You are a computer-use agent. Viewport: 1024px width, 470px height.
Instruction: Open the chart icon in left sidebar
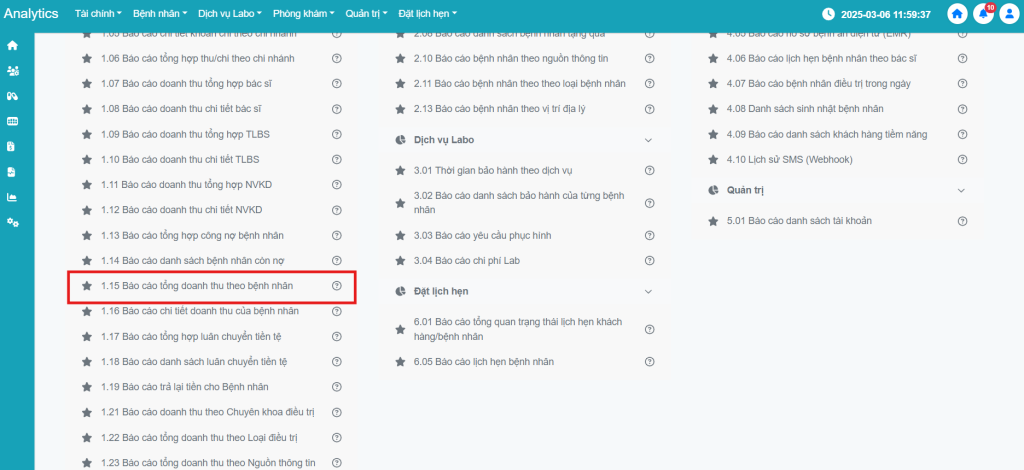click(x=12, y=197)
